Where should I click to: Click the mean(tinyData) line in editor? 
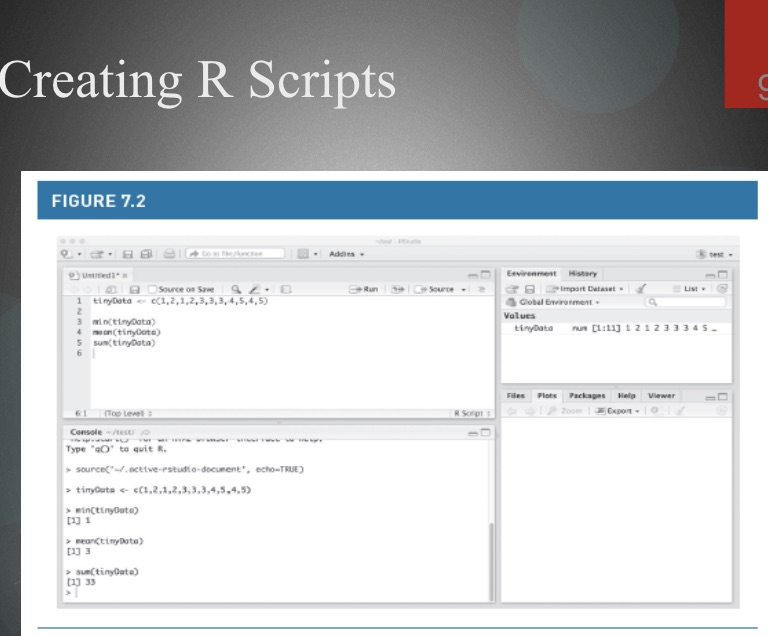[126, 332]
